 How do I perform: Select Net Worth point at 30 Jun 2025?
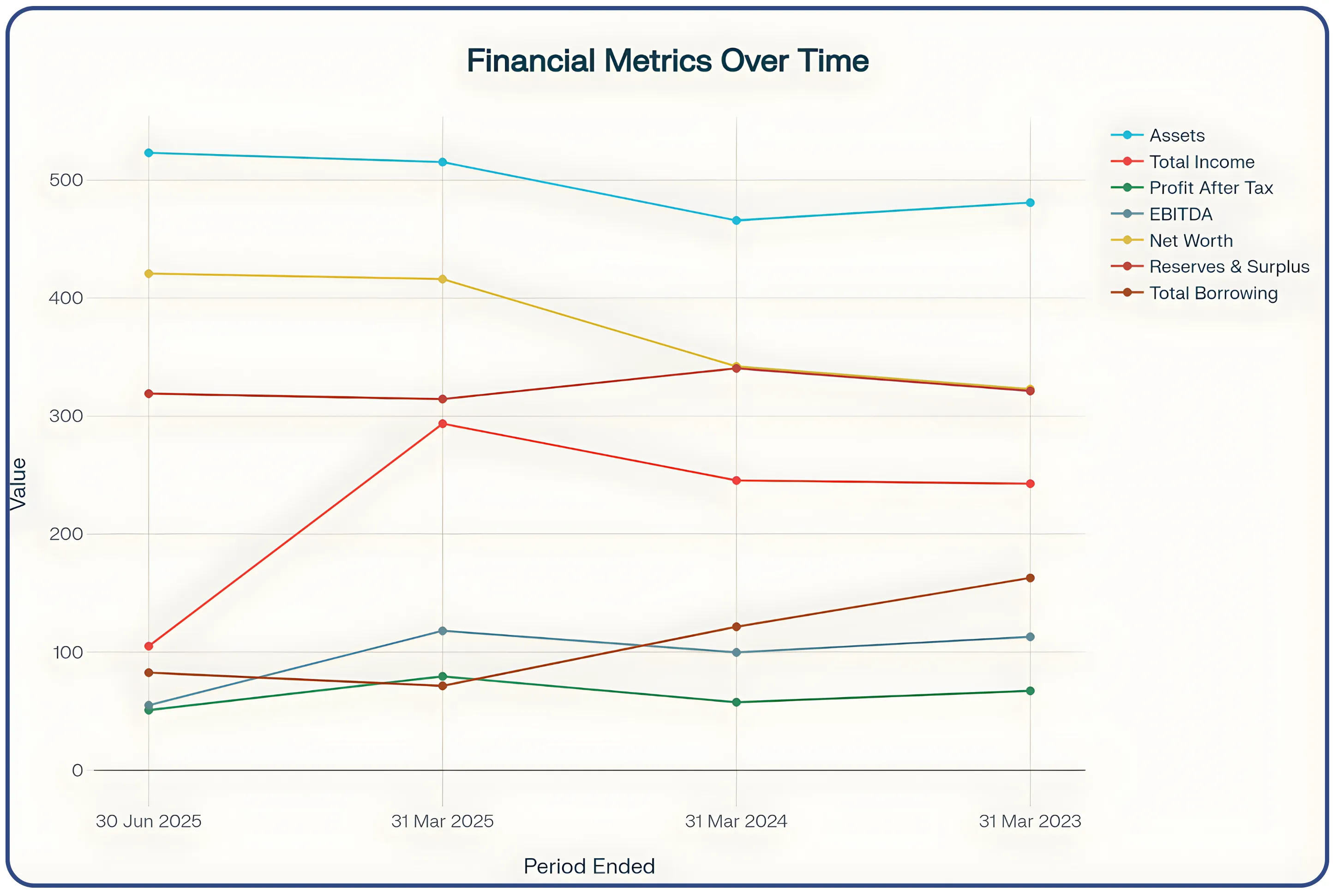149,274
